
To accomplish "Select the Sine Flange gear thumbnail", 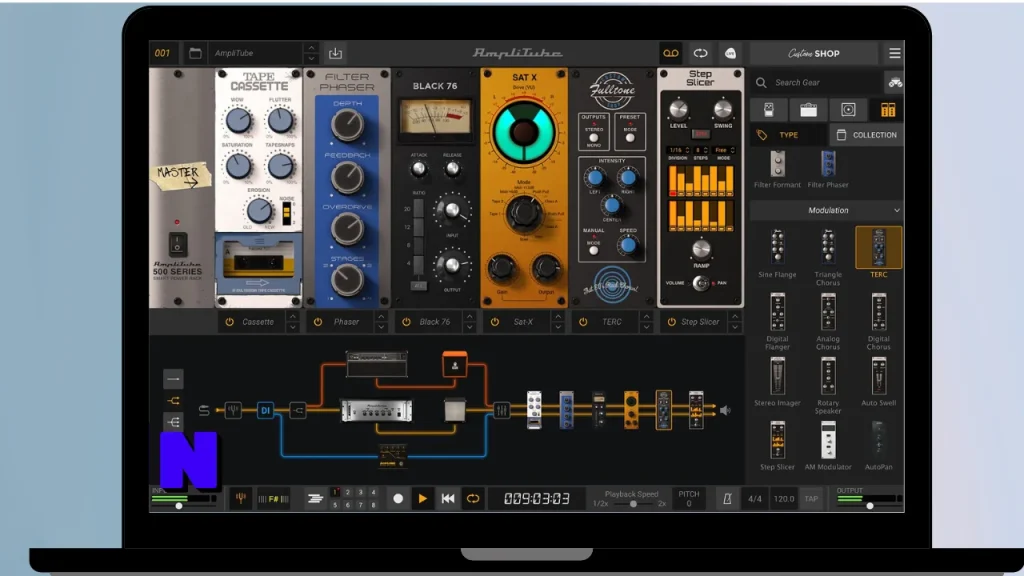I will (x=777, y=248).
